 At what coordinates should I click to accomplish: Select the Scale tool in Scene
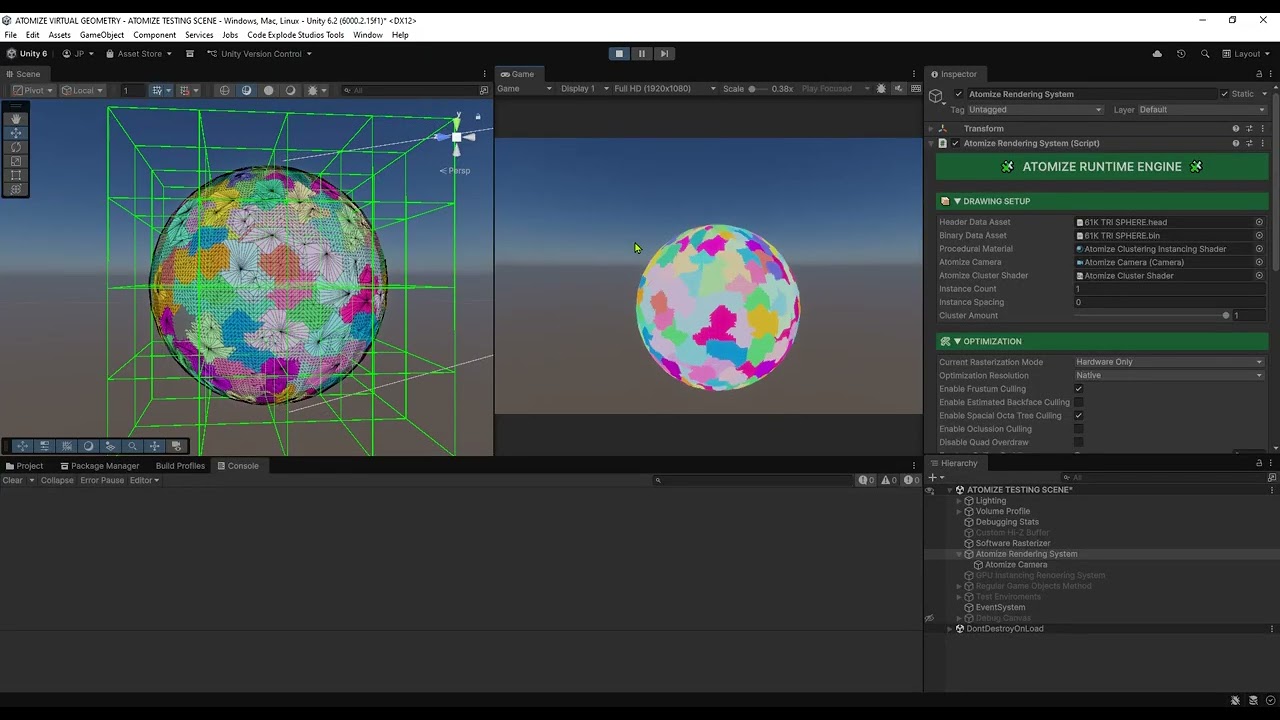(16, 161)
